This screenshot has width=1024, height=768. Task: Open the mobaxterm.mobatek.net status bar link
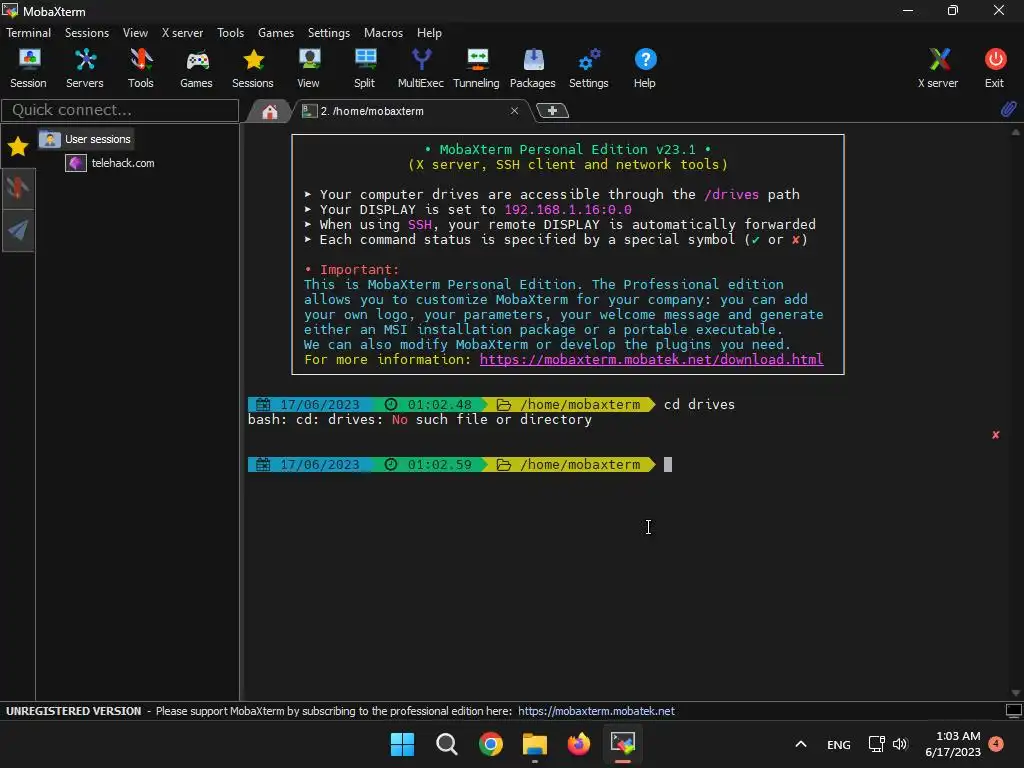click(x=596, y=711)
